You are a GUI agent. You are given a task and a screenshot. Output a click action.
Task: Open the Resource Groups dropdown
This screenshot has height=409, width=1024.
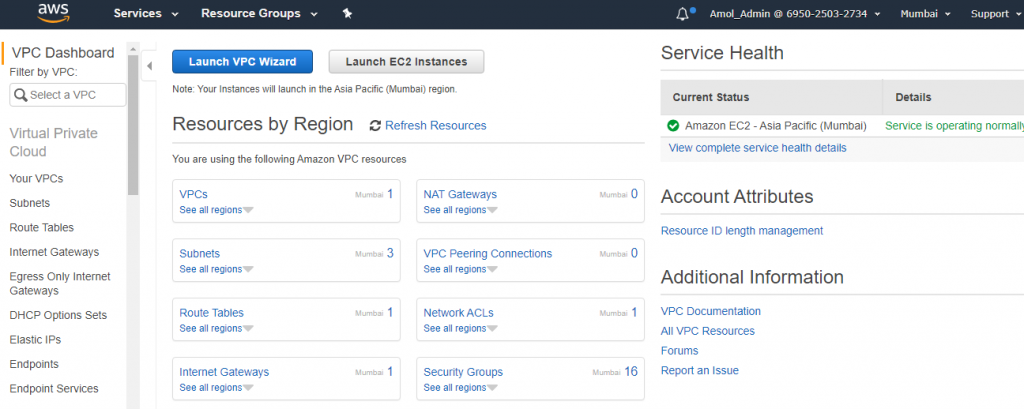click(x=259, y=14)
